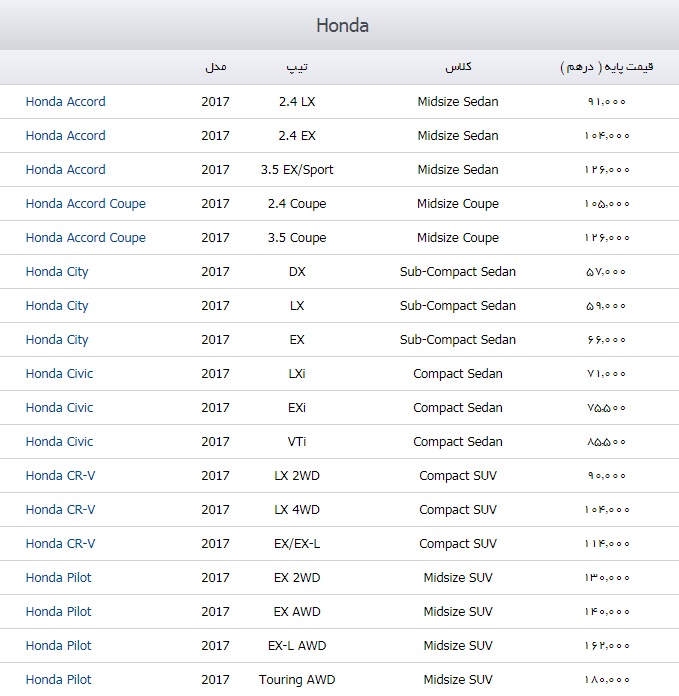Click 'Compact Sedan' in the VTi row

click(458, 442)
